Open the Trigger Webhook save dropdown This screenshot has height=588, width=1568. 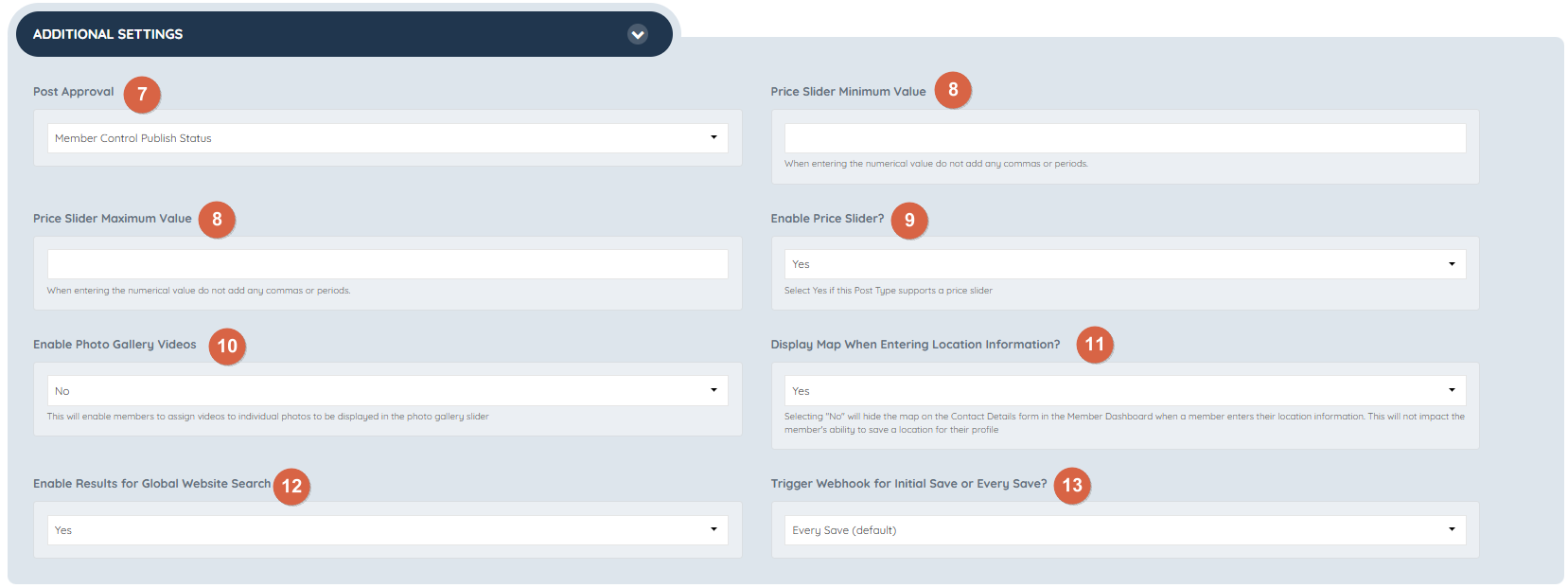pyautogui.click(x=1125, y=530)
